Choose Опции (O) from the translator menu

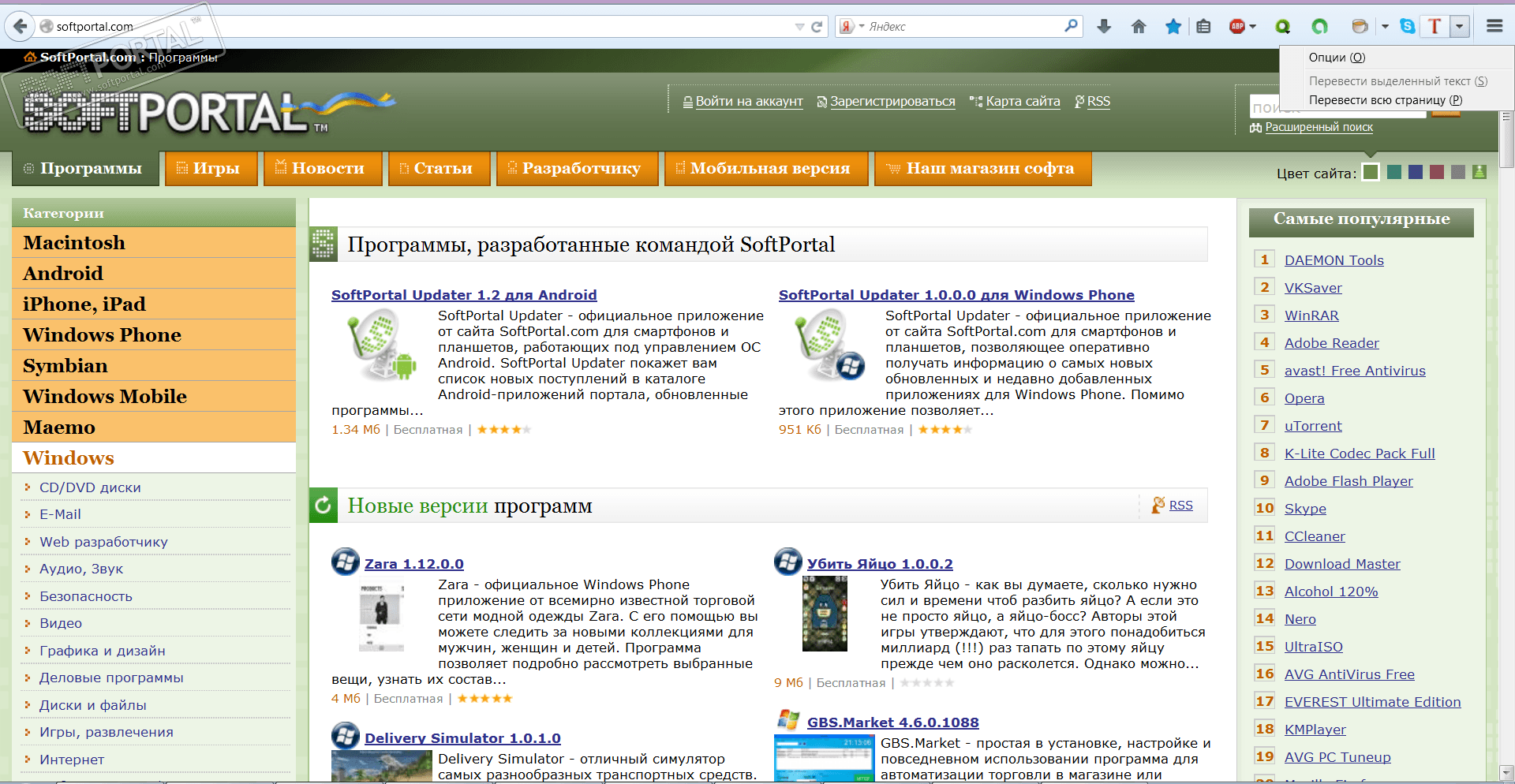click(1337, 57)
